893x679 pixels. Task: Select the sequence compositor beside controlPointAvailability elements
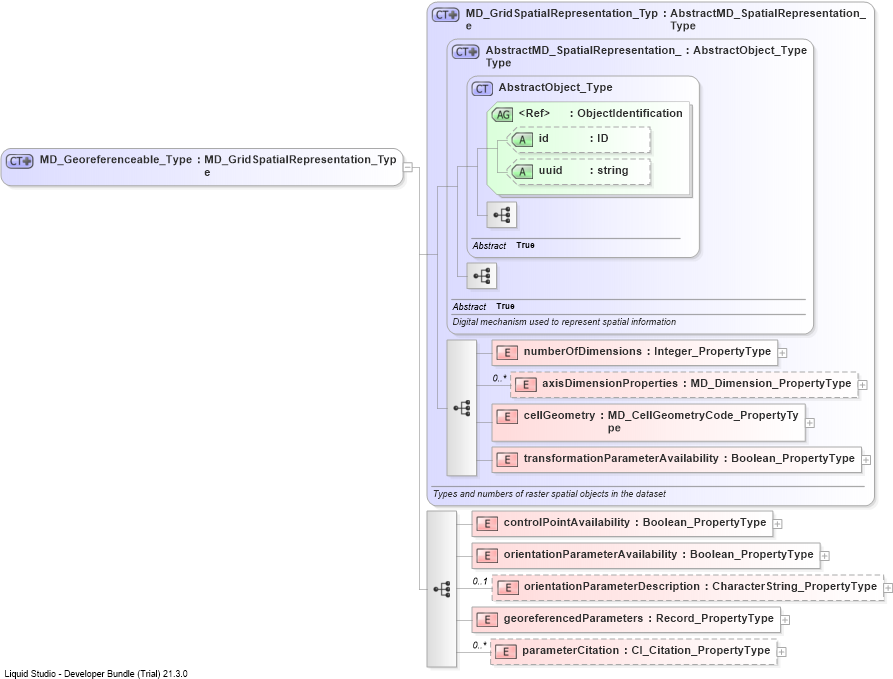coord(441,589)
